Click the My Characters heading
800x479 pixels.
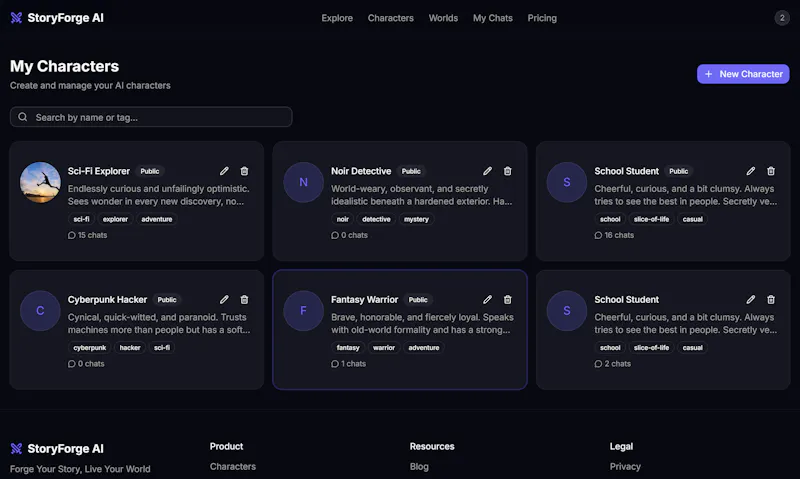pos(64,66)
